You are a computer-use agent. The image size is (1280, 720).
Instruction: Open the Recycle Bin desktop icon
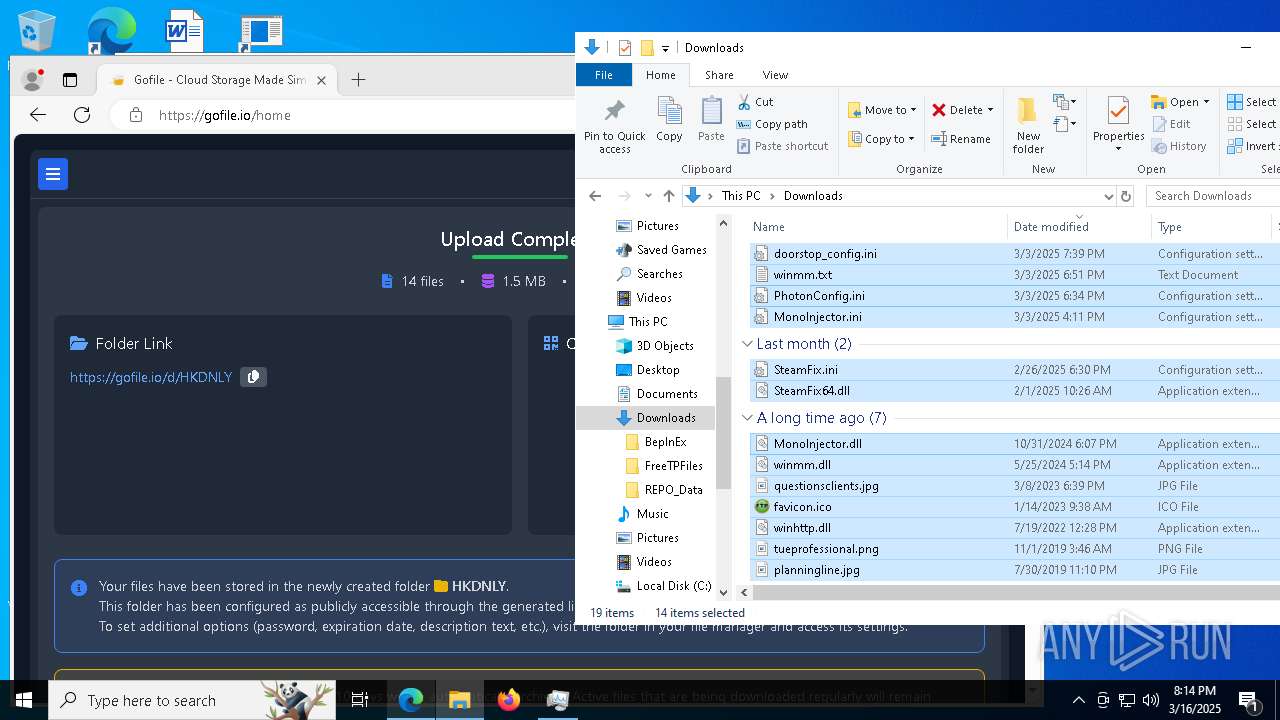37,31
